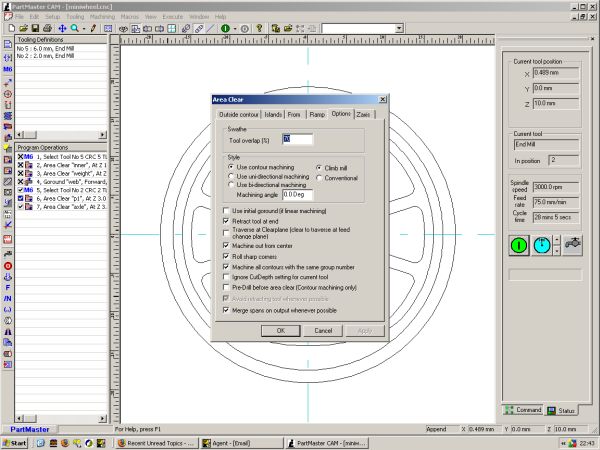Uncheck Retract tool at end
Viewport: 600px width, 450px height.
click(226, 221)
